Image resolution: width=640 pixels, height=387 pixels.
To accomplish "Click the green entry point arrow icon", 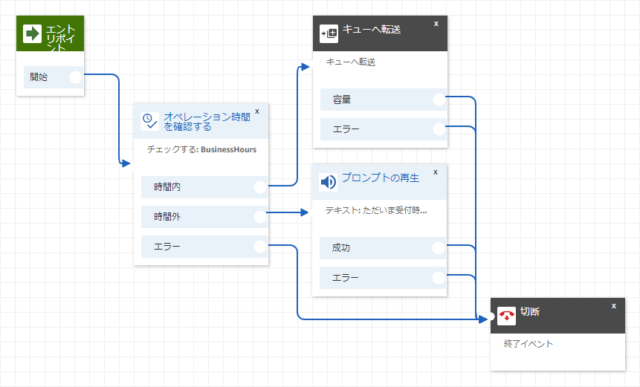I will point(32,33).
